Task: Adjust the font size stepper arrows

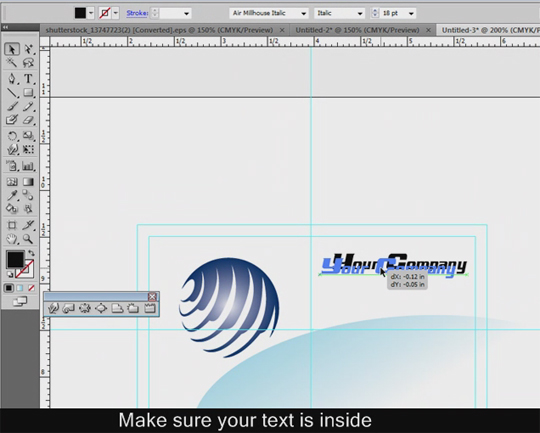Action: point(375,13)
